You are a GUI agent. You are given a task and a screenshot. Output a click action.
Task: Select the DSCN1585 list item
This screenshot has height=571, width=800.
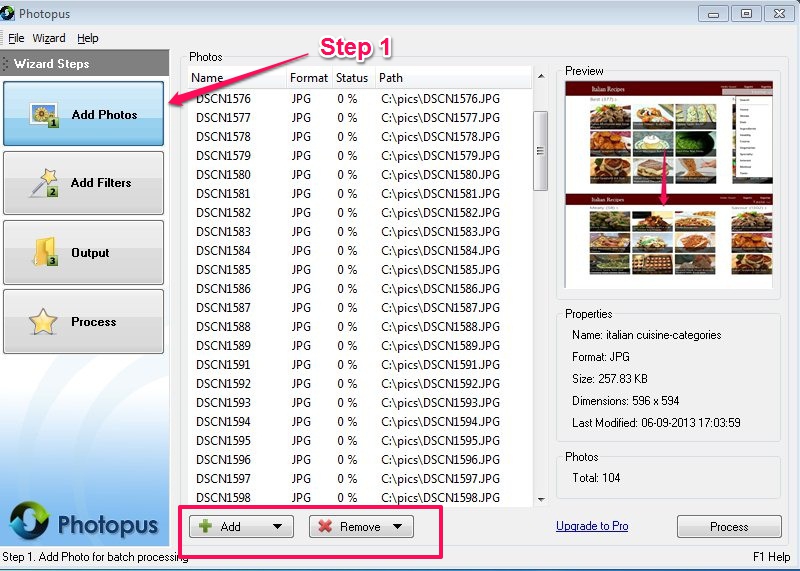click(360, 269)
